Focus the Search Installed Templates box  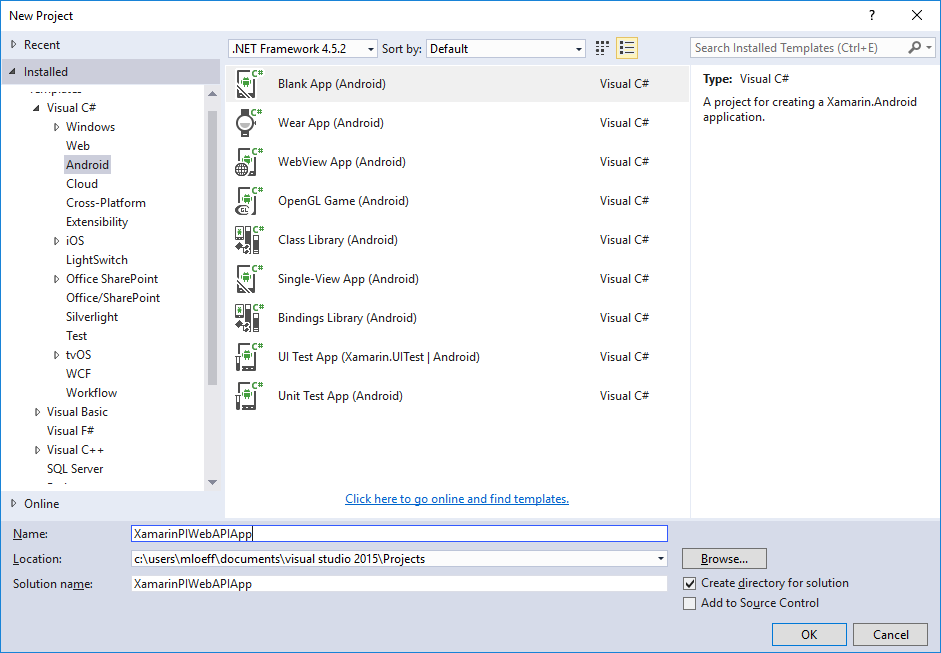point(799,47)
